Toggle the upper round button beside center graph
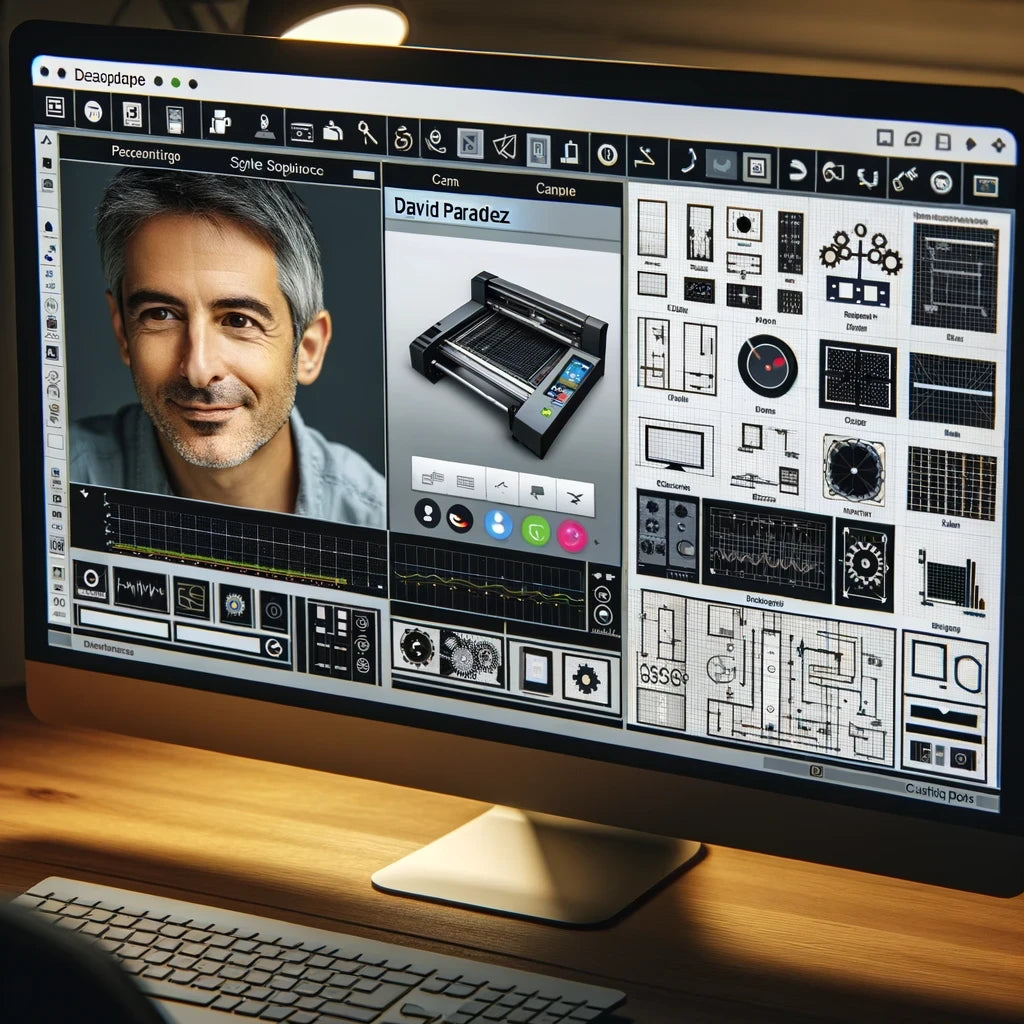 pyautogui.click(x=603, y=594)
